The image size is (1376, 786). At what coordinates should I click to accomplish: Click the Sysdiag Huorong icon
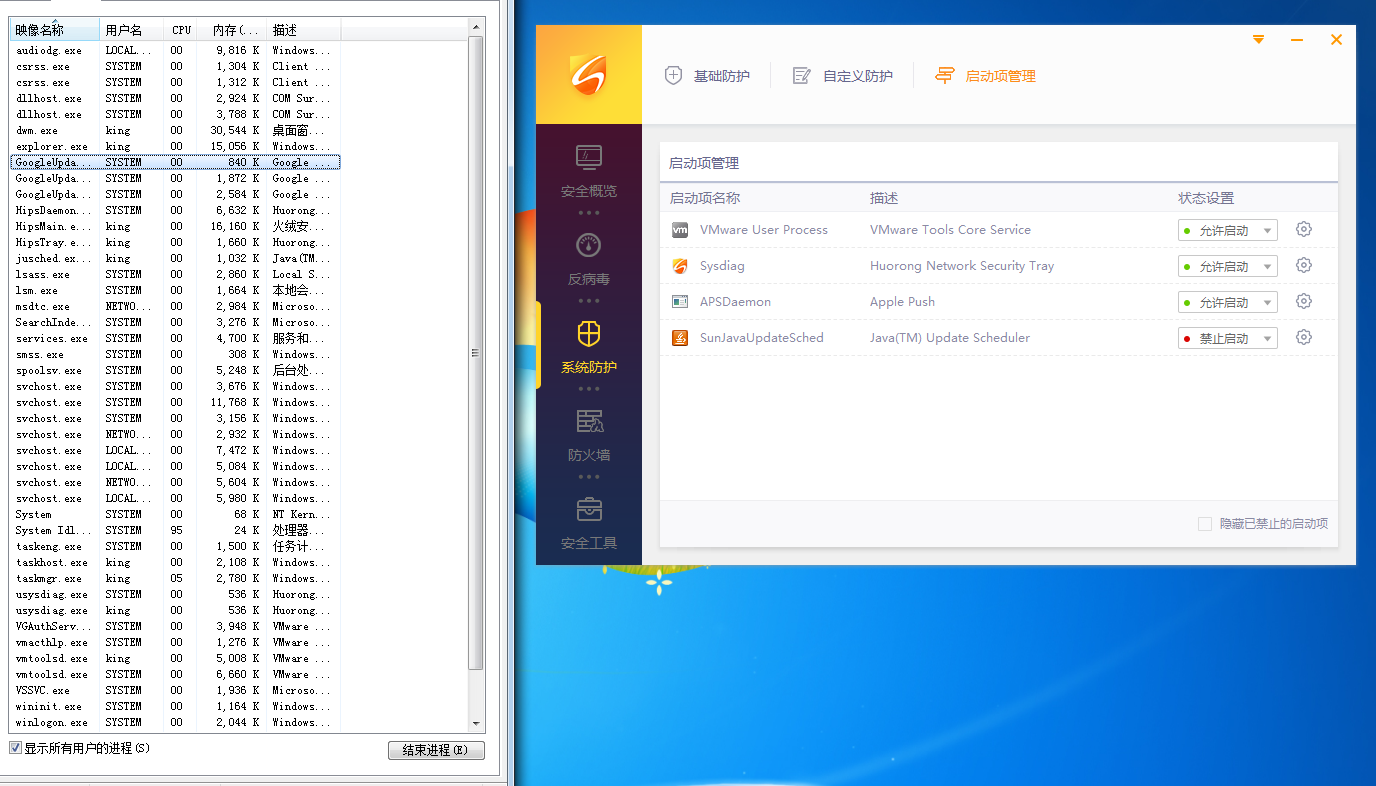click(x=680, y=266)
